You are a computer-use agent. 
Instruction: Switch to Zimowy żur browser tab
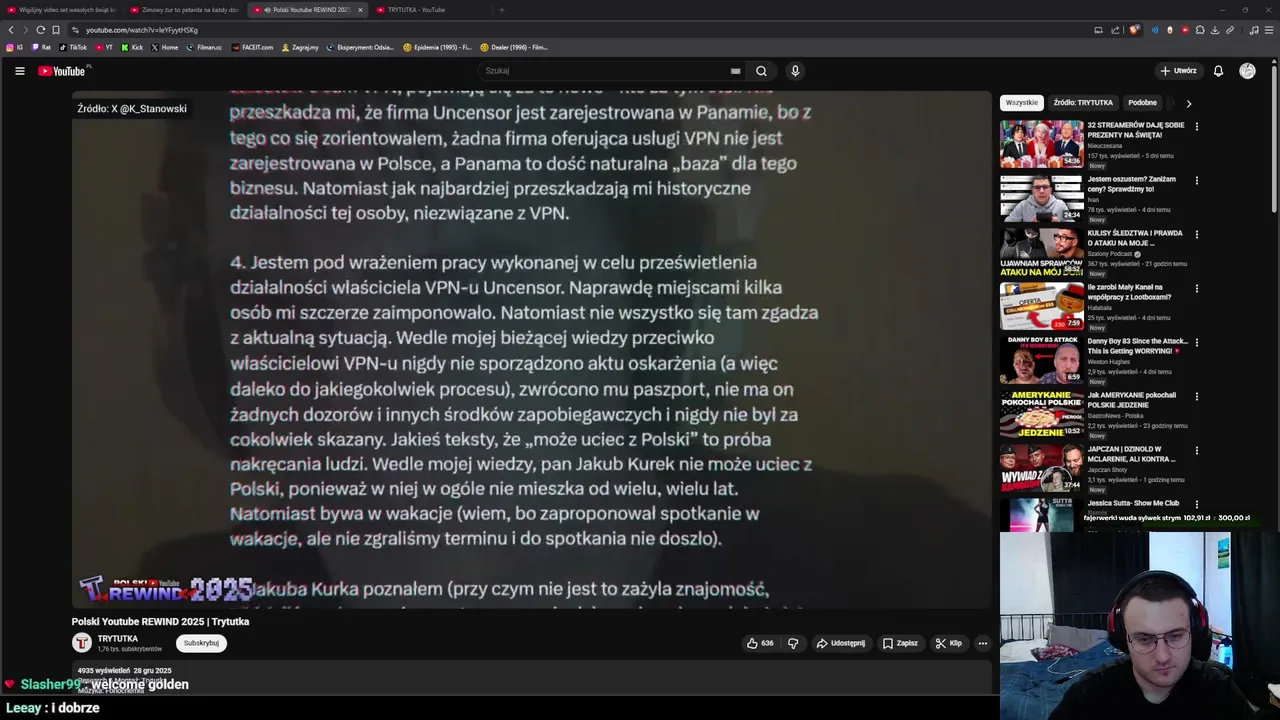point(183,10)
